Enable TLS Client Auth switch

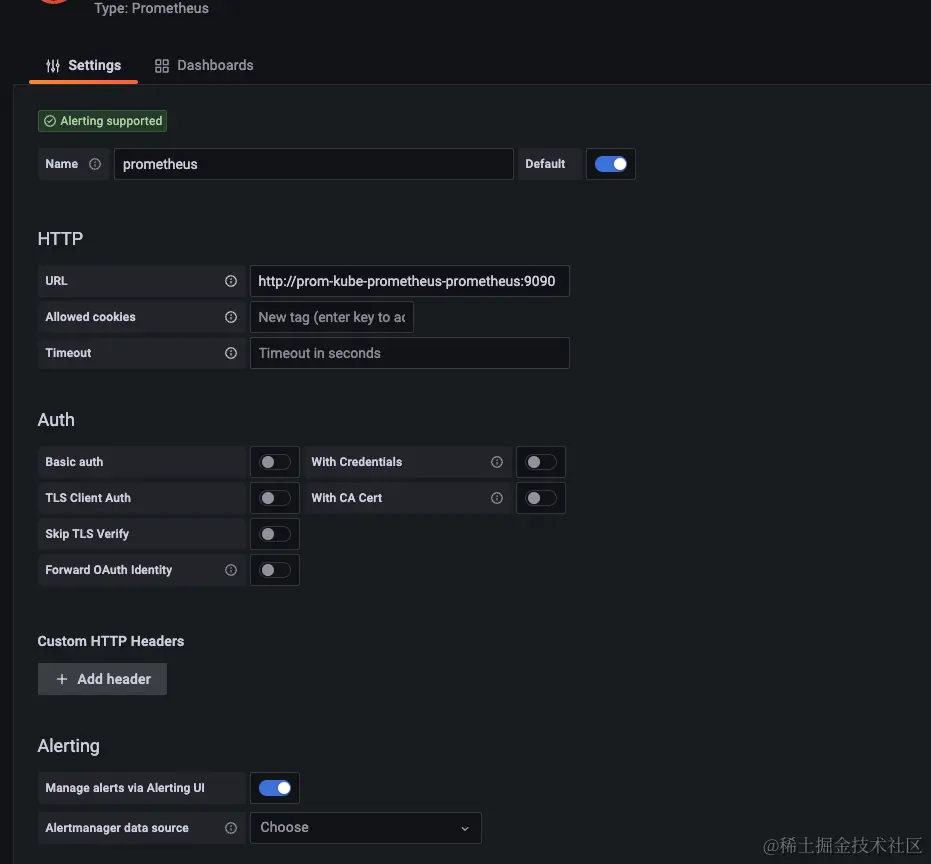(x=275, y=498)
